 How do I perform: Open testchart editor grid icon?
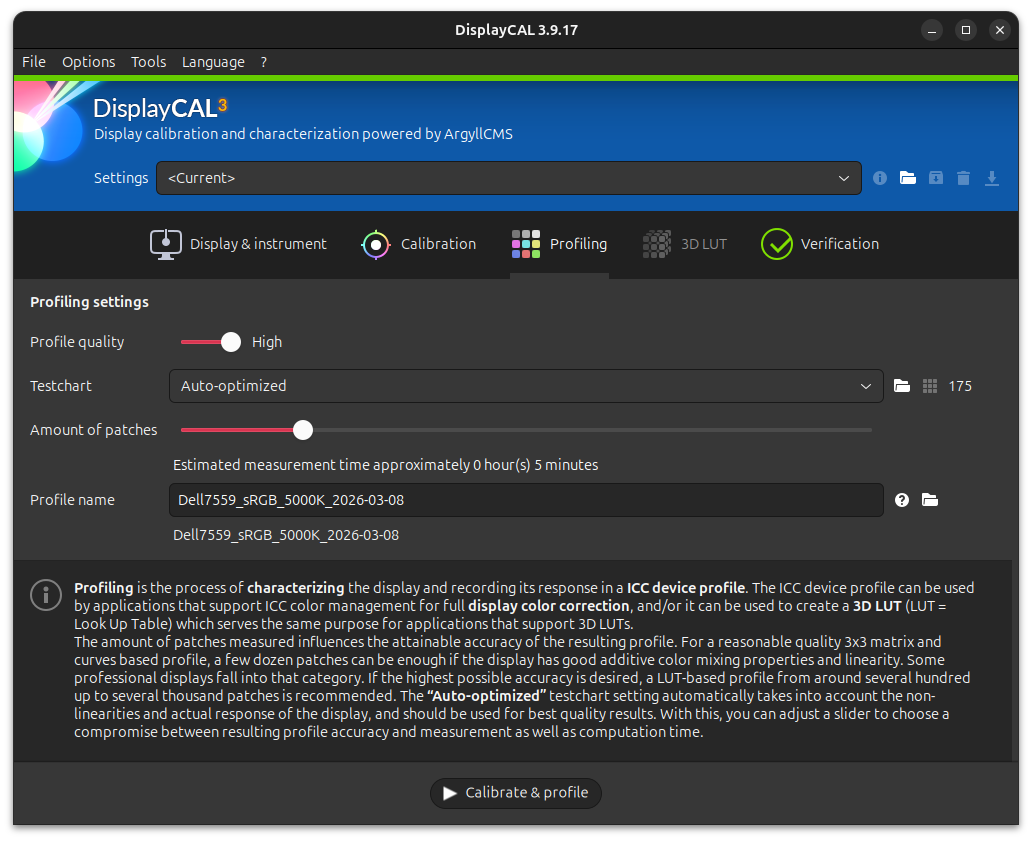[930, 386]
